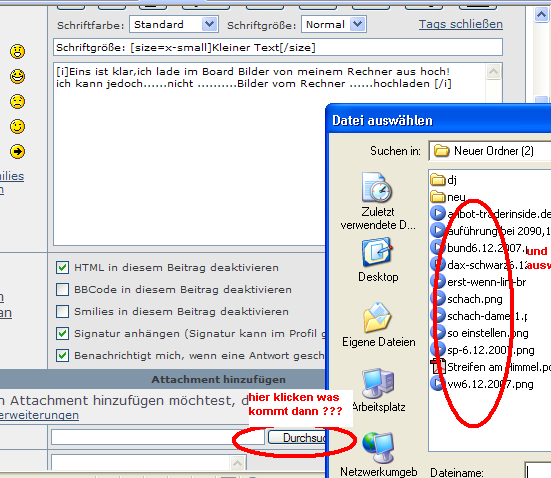This screenshot has width=551, height=478.
Task: Insert the yellow arrow smiley
Action: coord(17,152)
